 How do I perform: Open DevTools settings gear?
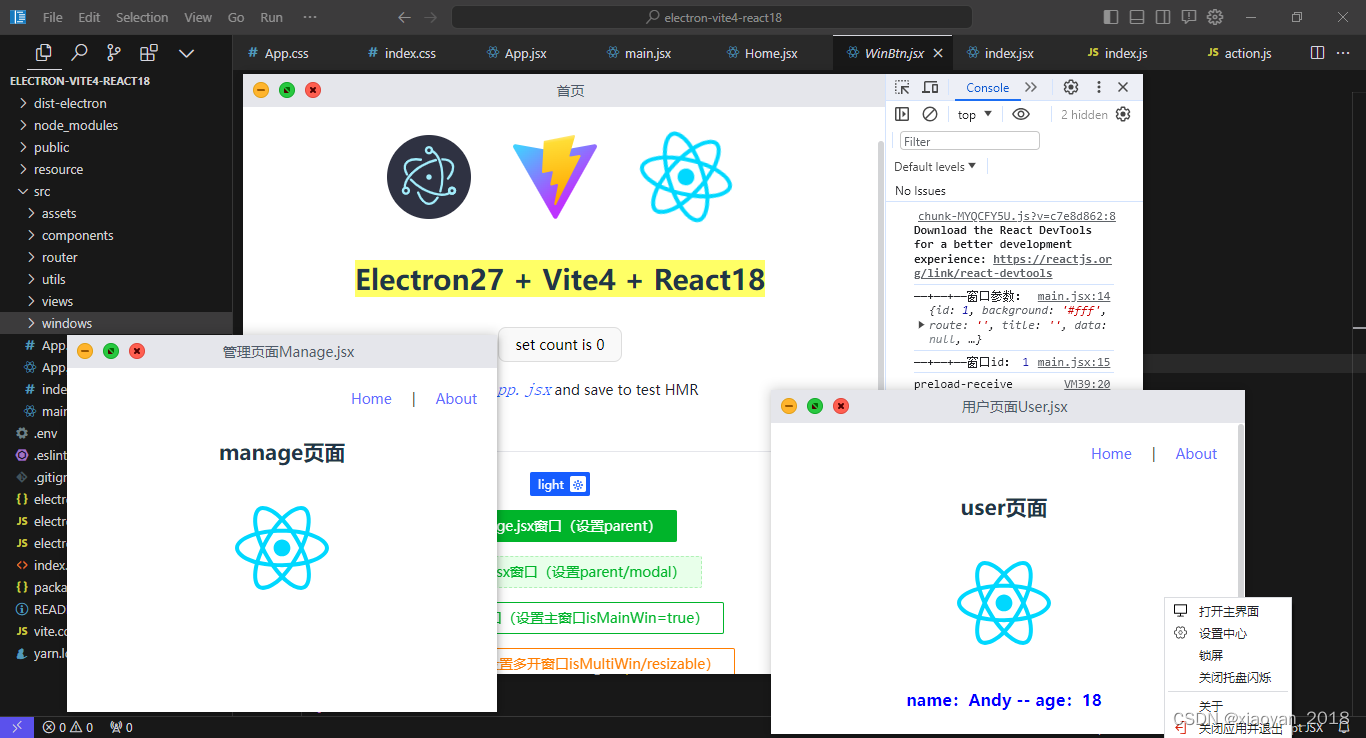[x=1071, y=88]
